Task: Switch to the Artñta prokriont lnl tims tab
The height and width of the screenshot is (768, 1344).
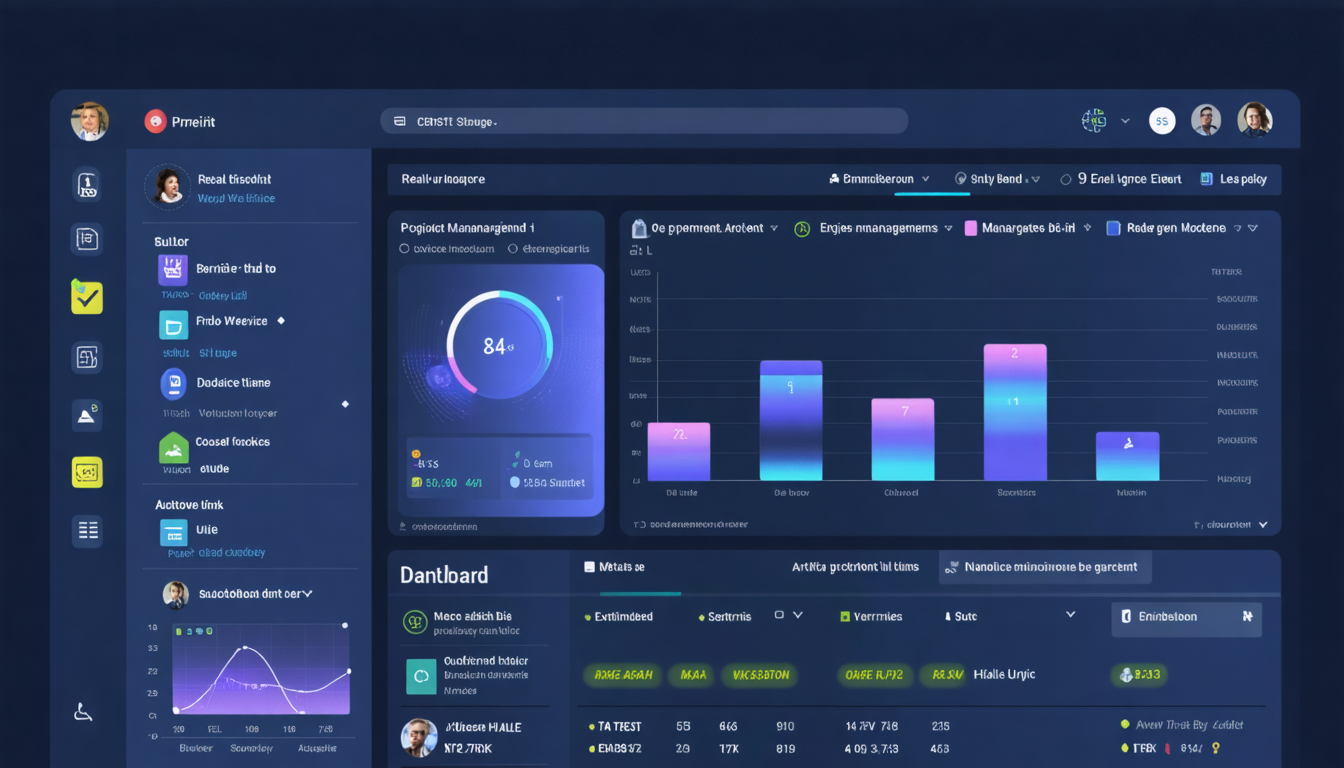Action: coord(855,567)
